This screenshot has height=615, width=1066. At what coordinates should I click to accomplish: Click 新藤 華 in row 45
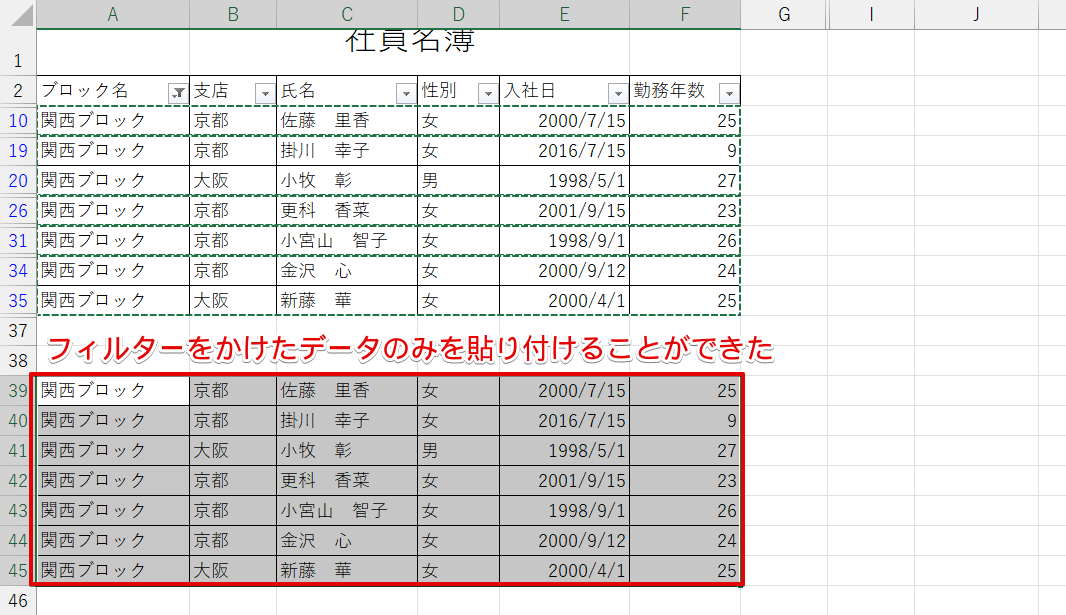click(316, 570)
